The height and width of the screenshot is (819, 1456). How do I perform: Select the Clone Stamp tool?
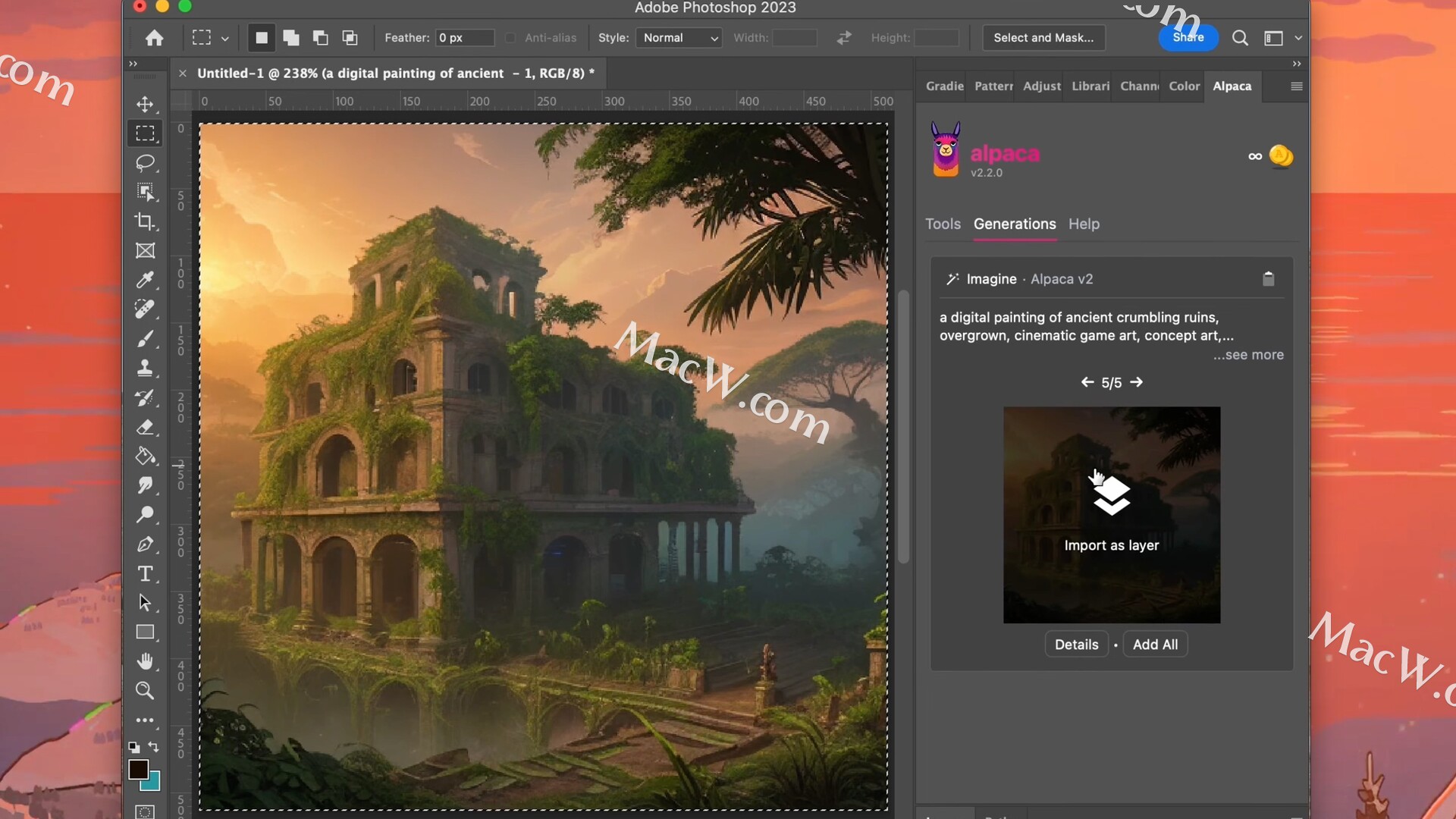coord(145,369)
